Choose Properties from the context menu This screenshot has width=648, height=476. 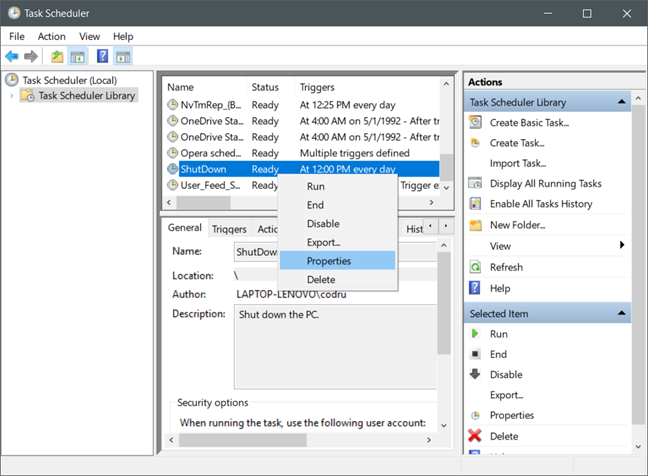337,261
